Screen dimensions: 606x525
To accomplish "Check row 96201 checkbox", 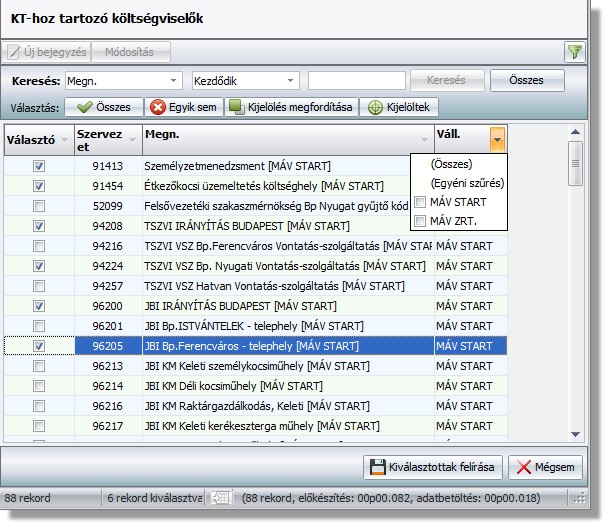I will tap(39, 326).
